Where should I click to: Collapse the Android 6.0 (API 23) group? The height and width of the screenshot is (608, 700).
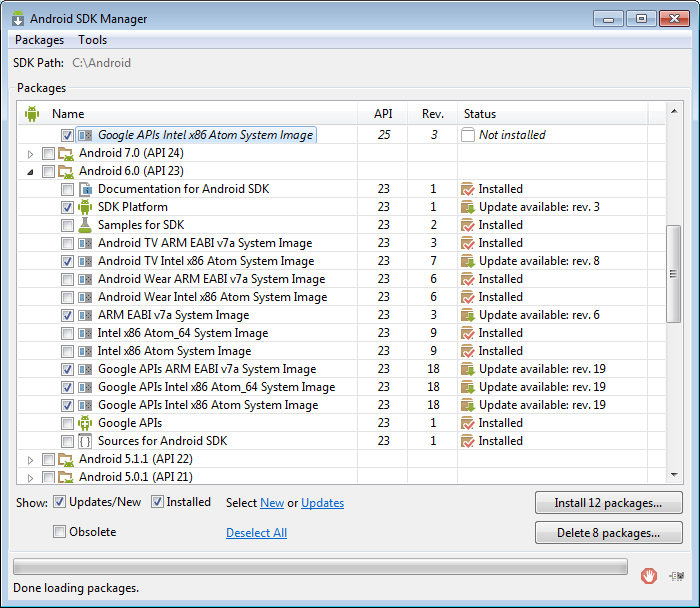point(31,171)
